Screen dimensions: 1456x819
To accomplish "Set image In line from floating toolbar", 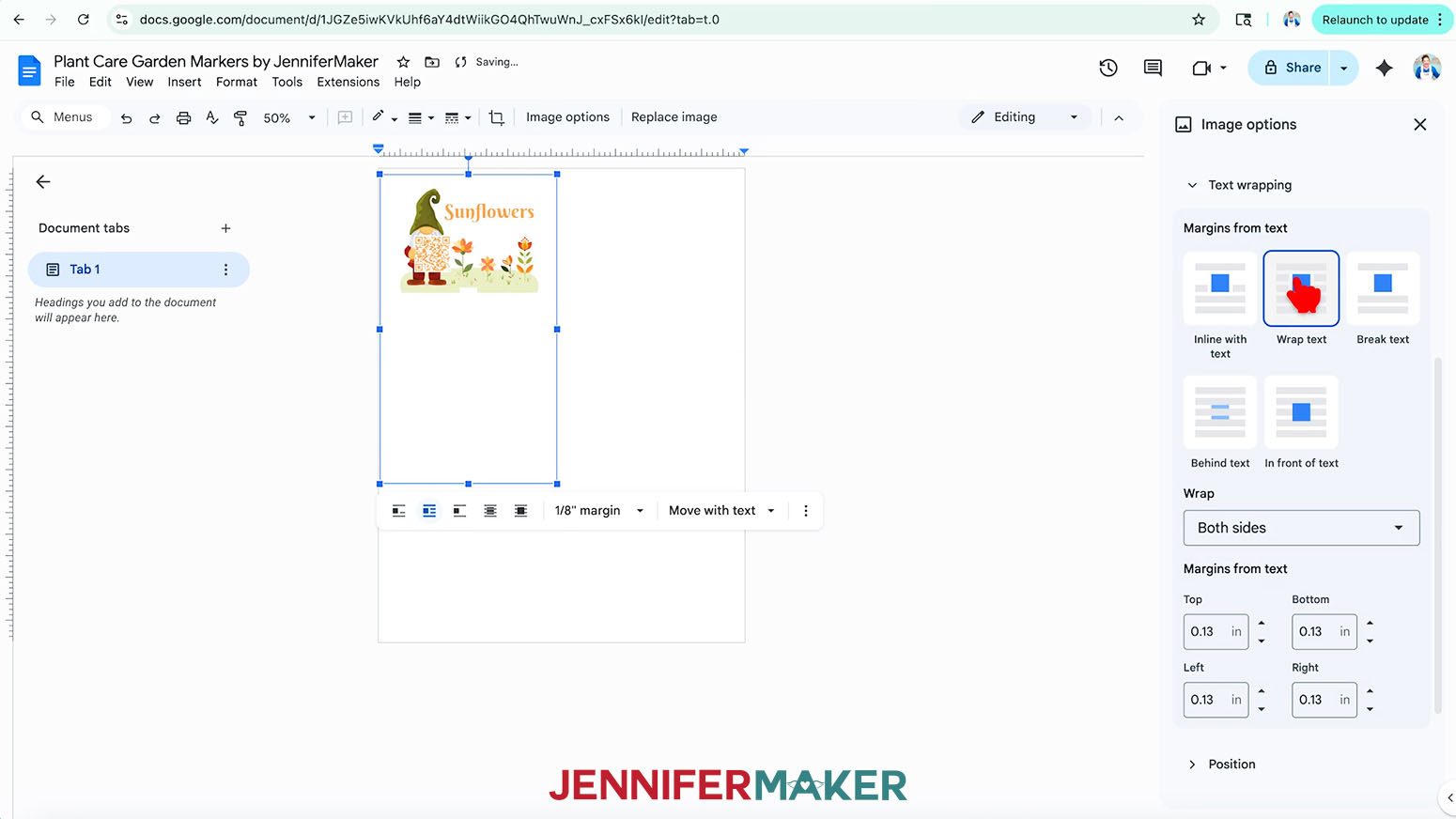I will (x=398, y=511).
